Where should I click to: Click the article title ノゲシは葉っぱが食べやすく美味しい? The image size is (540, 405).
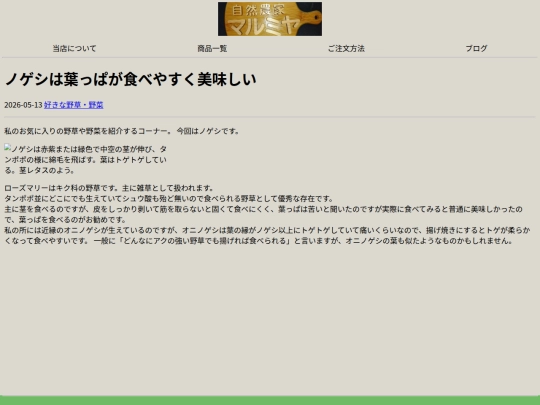tap(131, 79)
